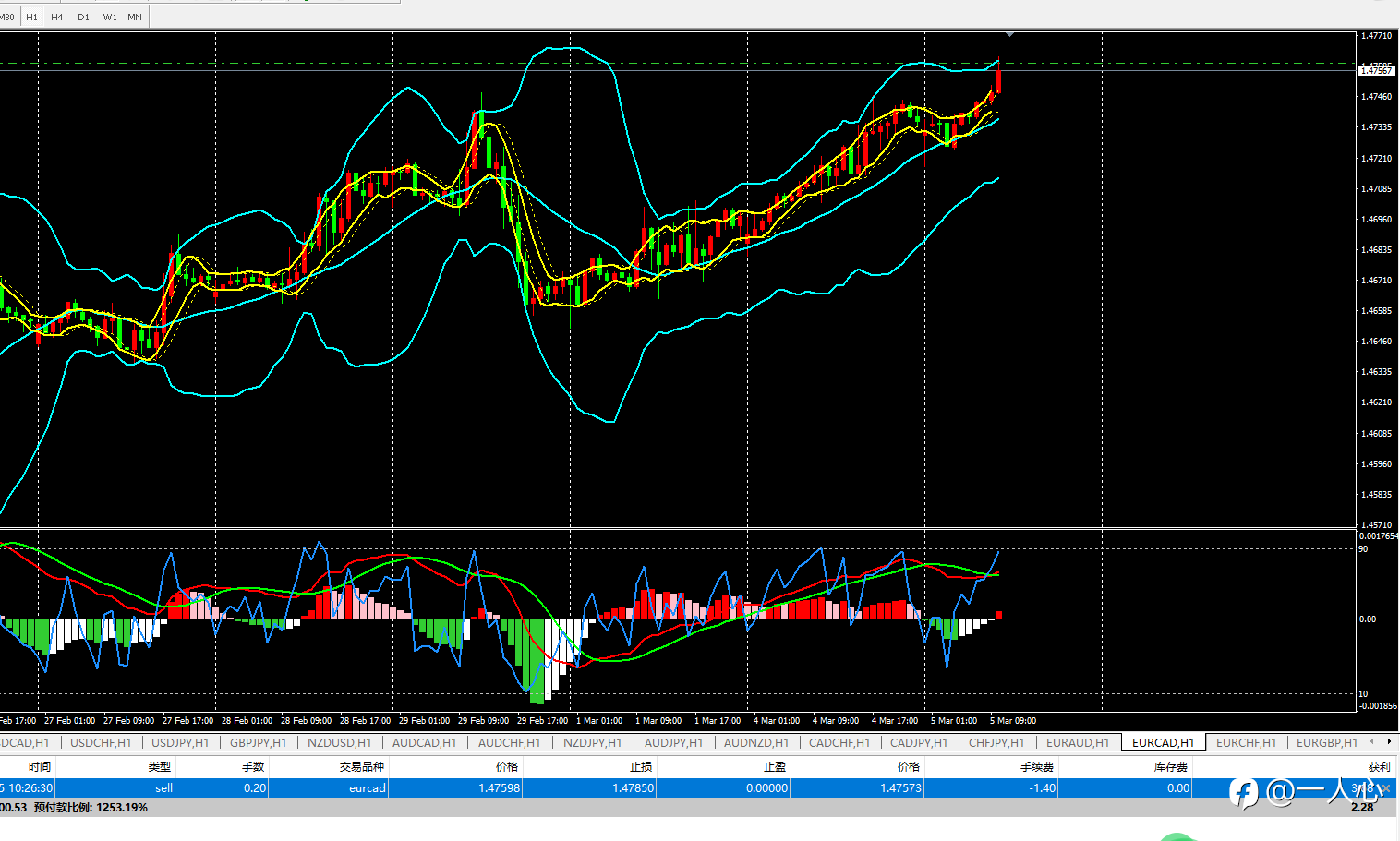Open the AUDNZD,H1 chart tab
Image resolution: width=1400 pixels, height=841 pixels.
pyautogui.click(x=755, y=742)
